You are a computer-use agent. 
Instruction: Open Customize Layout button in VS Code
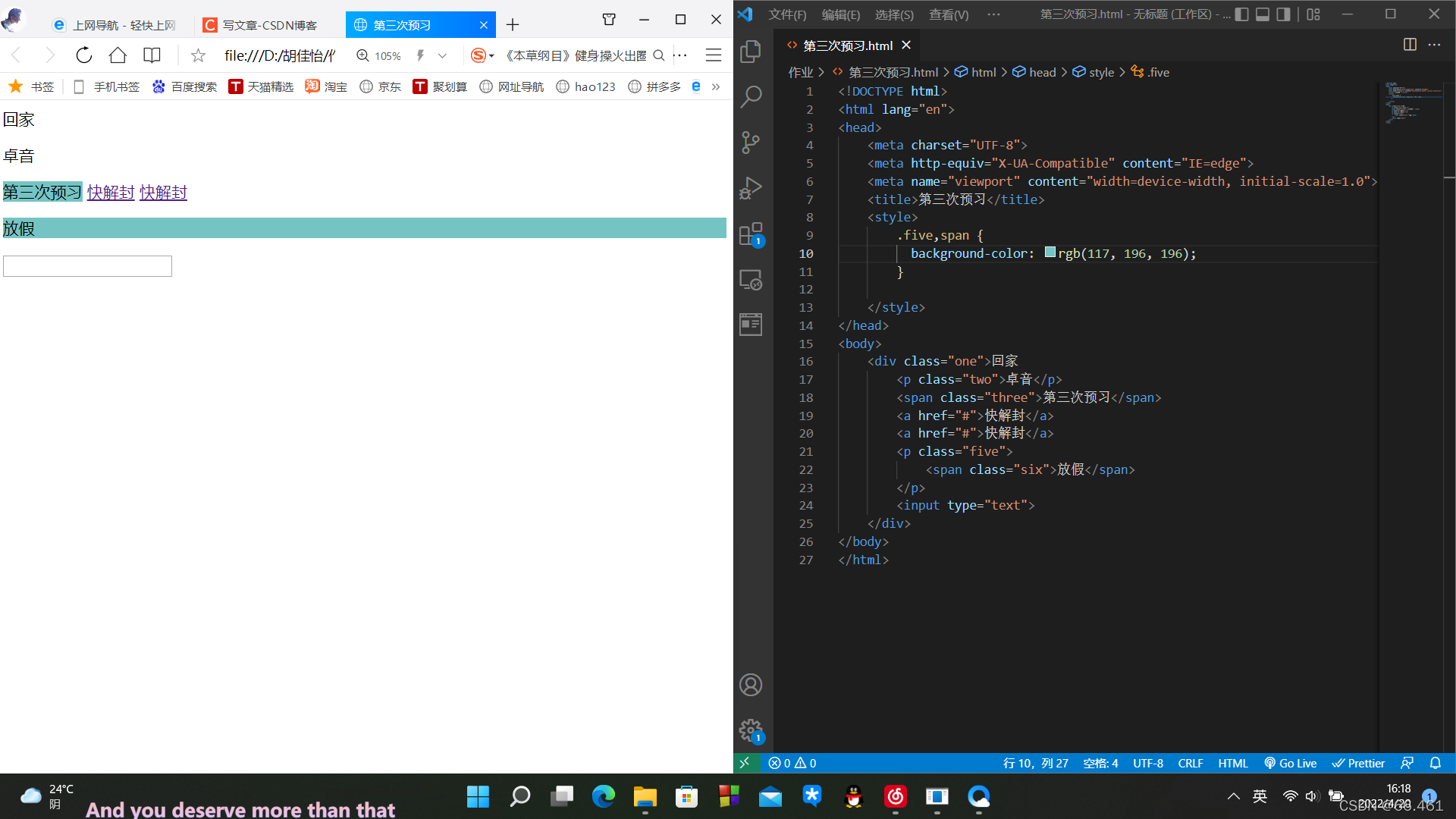[1313, 14]
